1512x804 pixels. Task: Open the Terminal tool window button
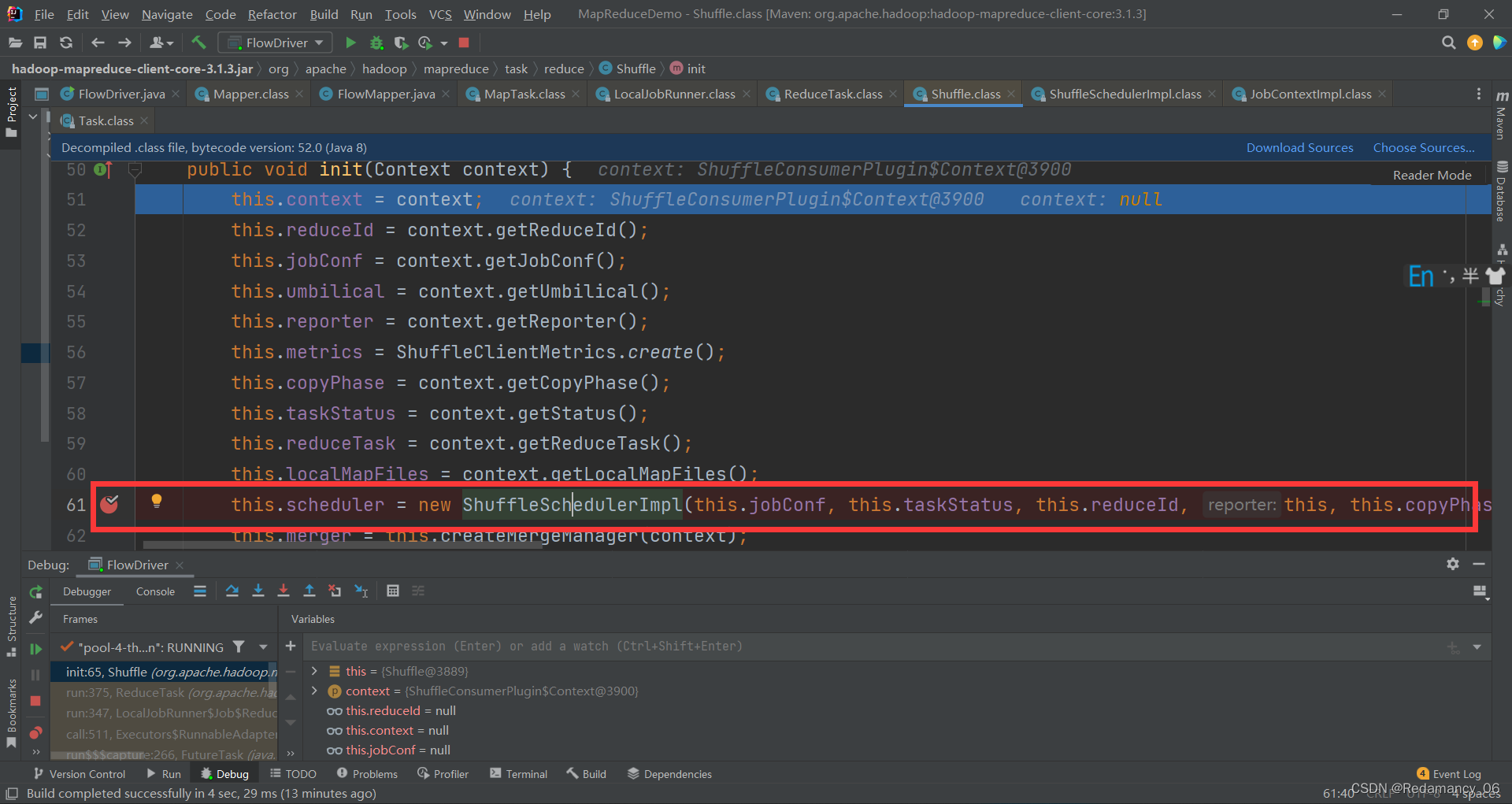518,774
